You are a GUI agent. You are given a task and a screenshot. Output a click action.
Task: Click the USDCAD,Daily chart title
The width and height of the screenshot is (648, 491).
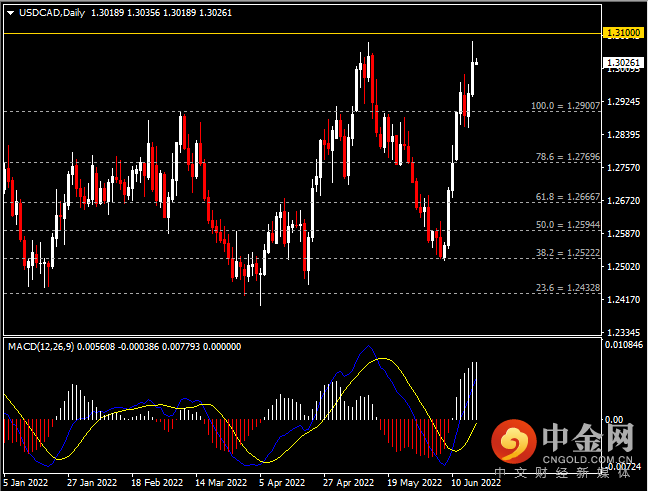point(52,13)
